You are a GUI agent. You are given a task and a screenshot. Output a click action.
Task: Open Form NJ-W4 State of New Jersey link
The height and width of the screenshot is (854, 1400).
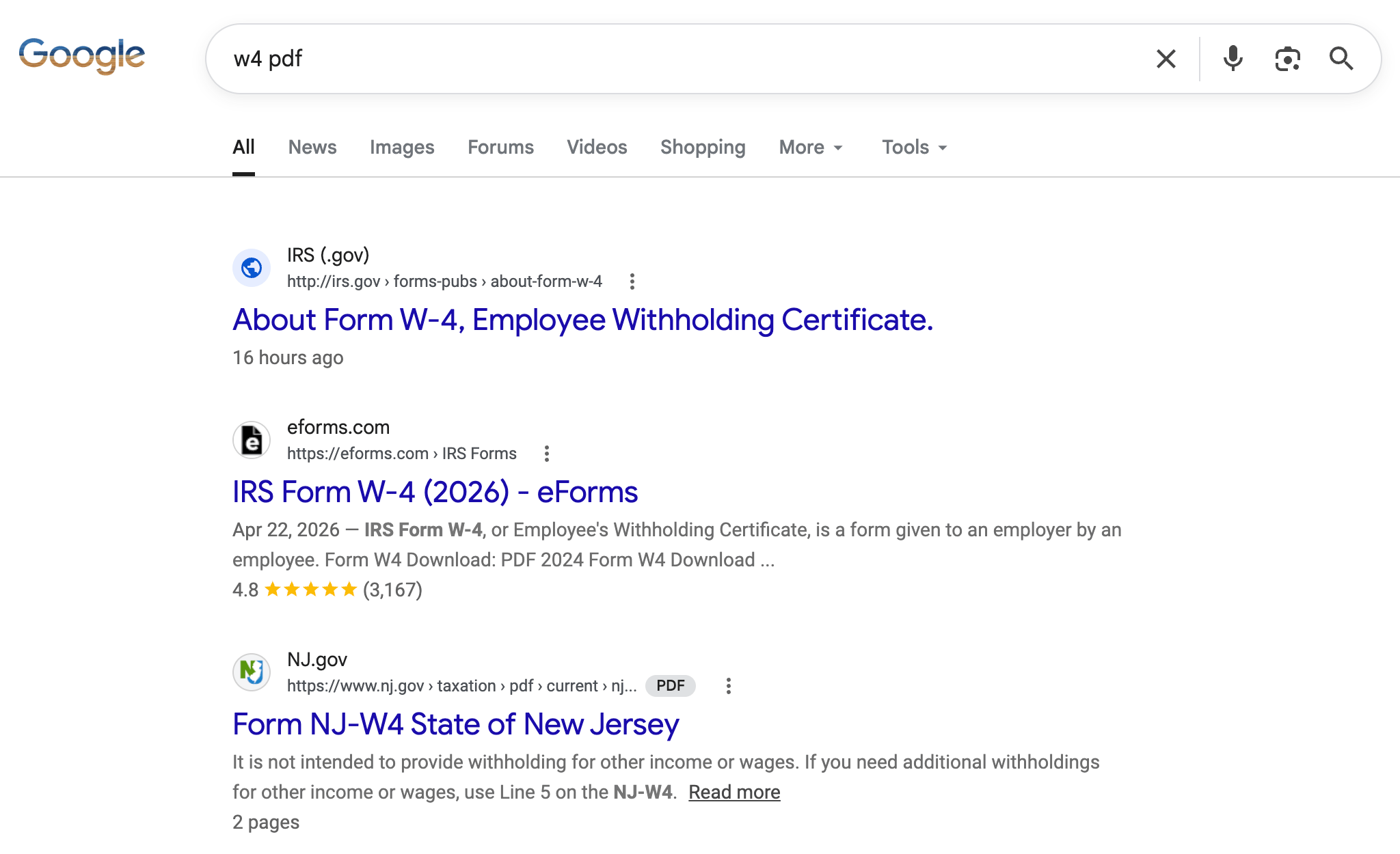click(456, 724)
